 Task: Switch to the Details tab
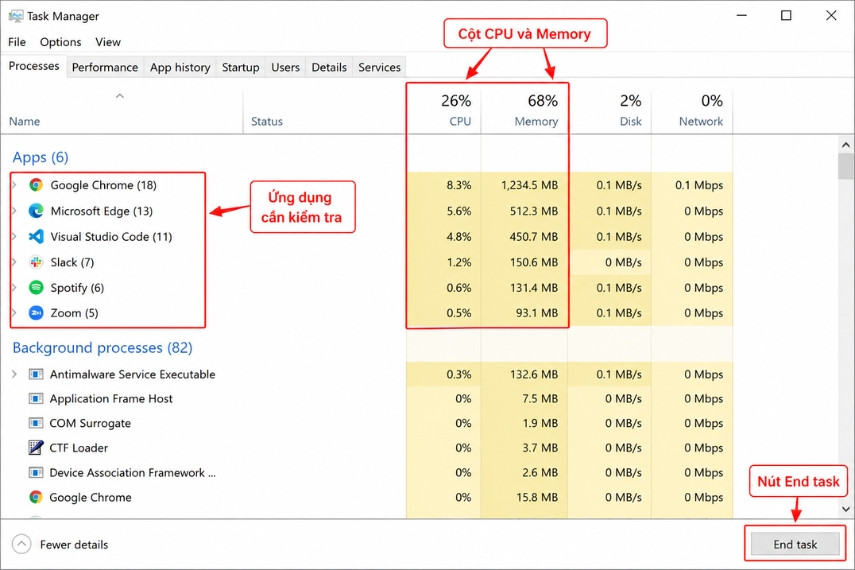coord(329,67)
